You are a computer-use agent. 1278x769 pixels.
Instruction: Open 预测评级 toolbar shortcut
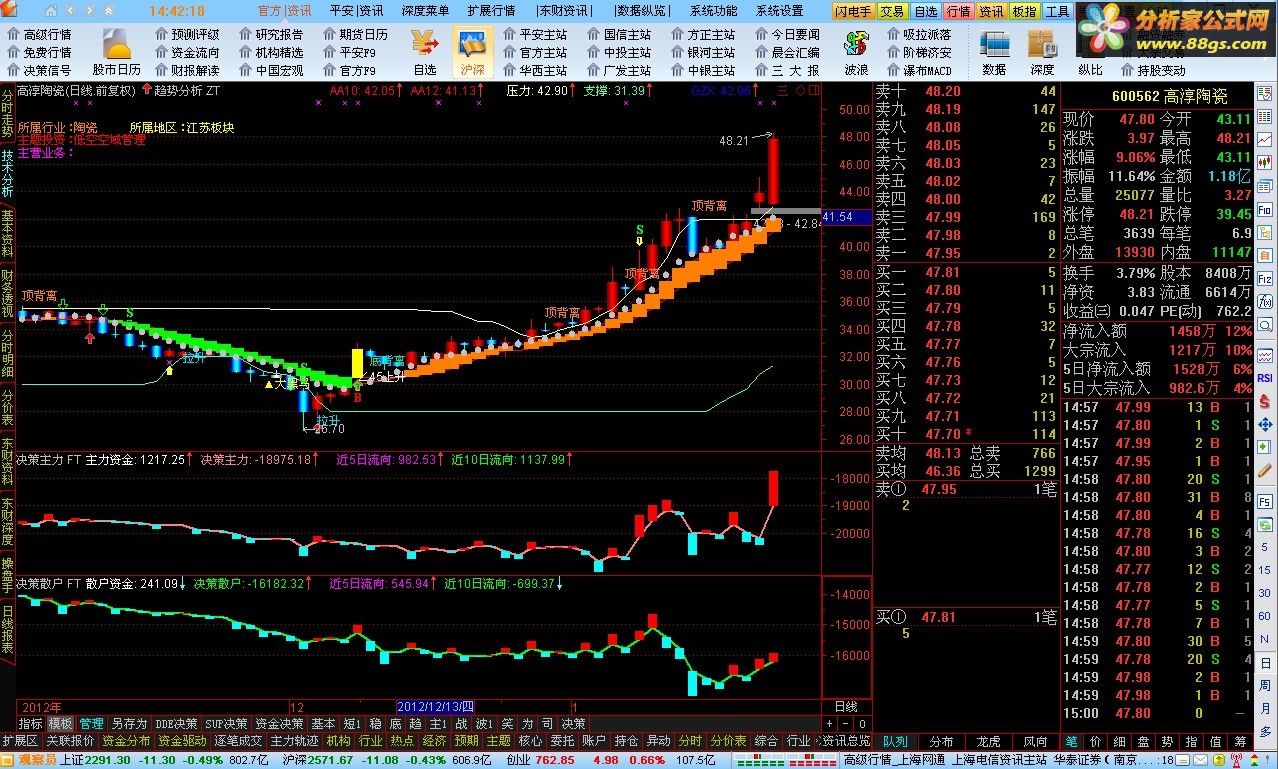click(x=185, y=34)
